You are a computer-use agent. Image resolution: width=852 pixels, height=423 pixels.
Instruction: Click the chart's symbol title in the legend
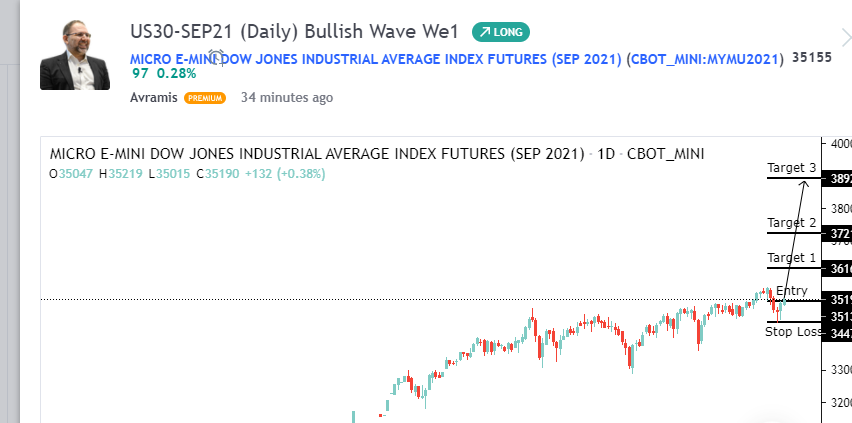[x=315, y=154]
